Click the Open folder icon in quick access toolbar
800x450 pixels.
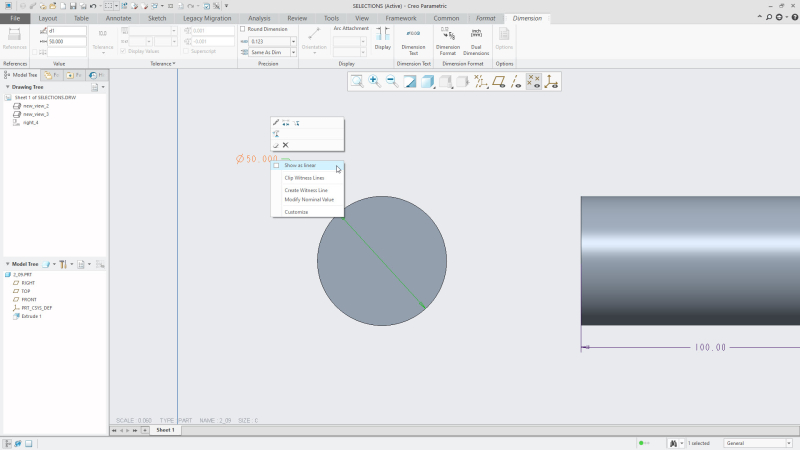pos(53,6)
